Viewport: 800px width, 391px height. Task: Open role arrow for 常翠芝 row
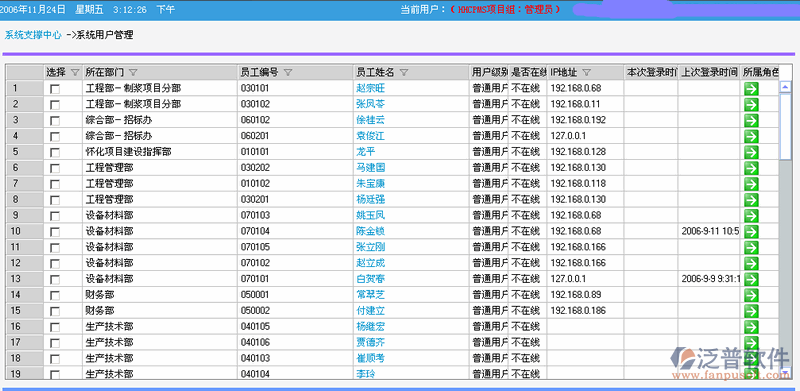pyautogui.click(x=751, y=295)
